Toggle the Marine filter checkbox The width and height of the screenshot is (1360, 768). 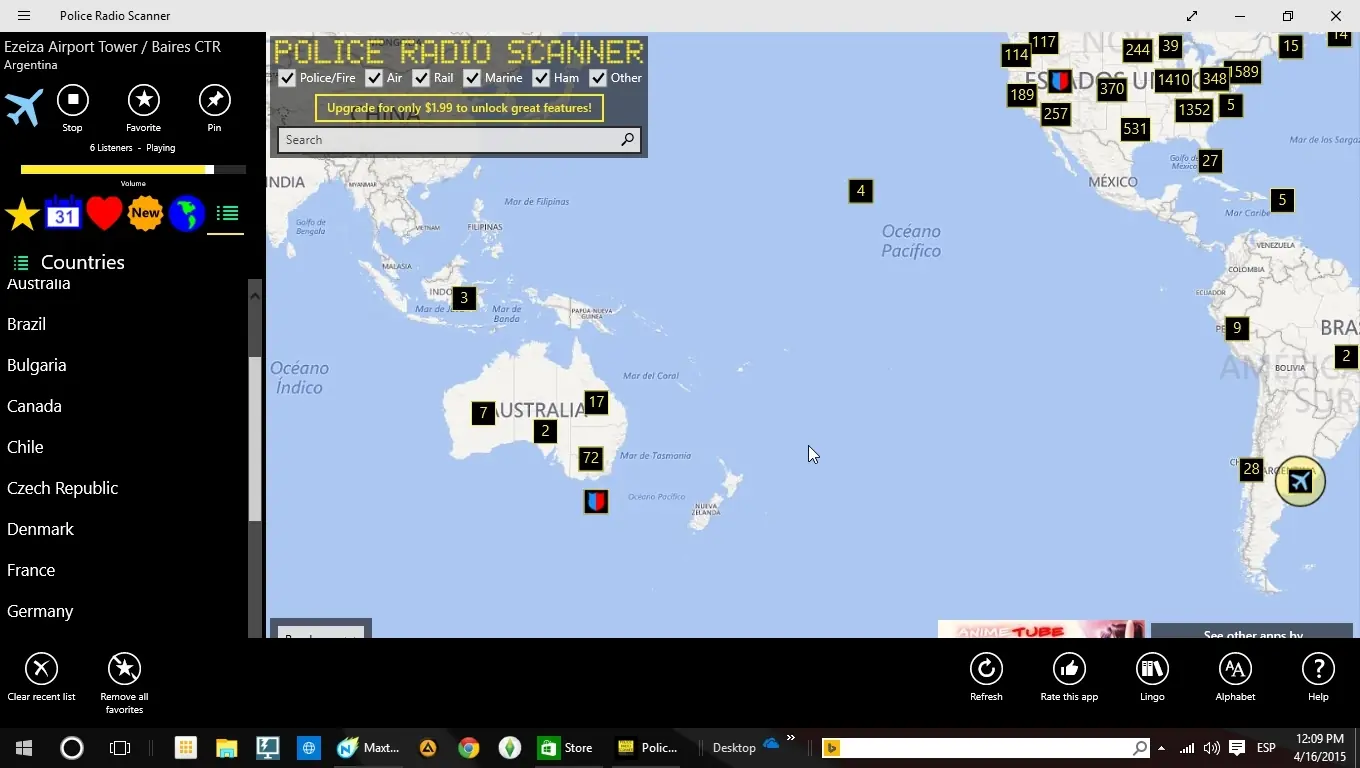click(472, 78)
